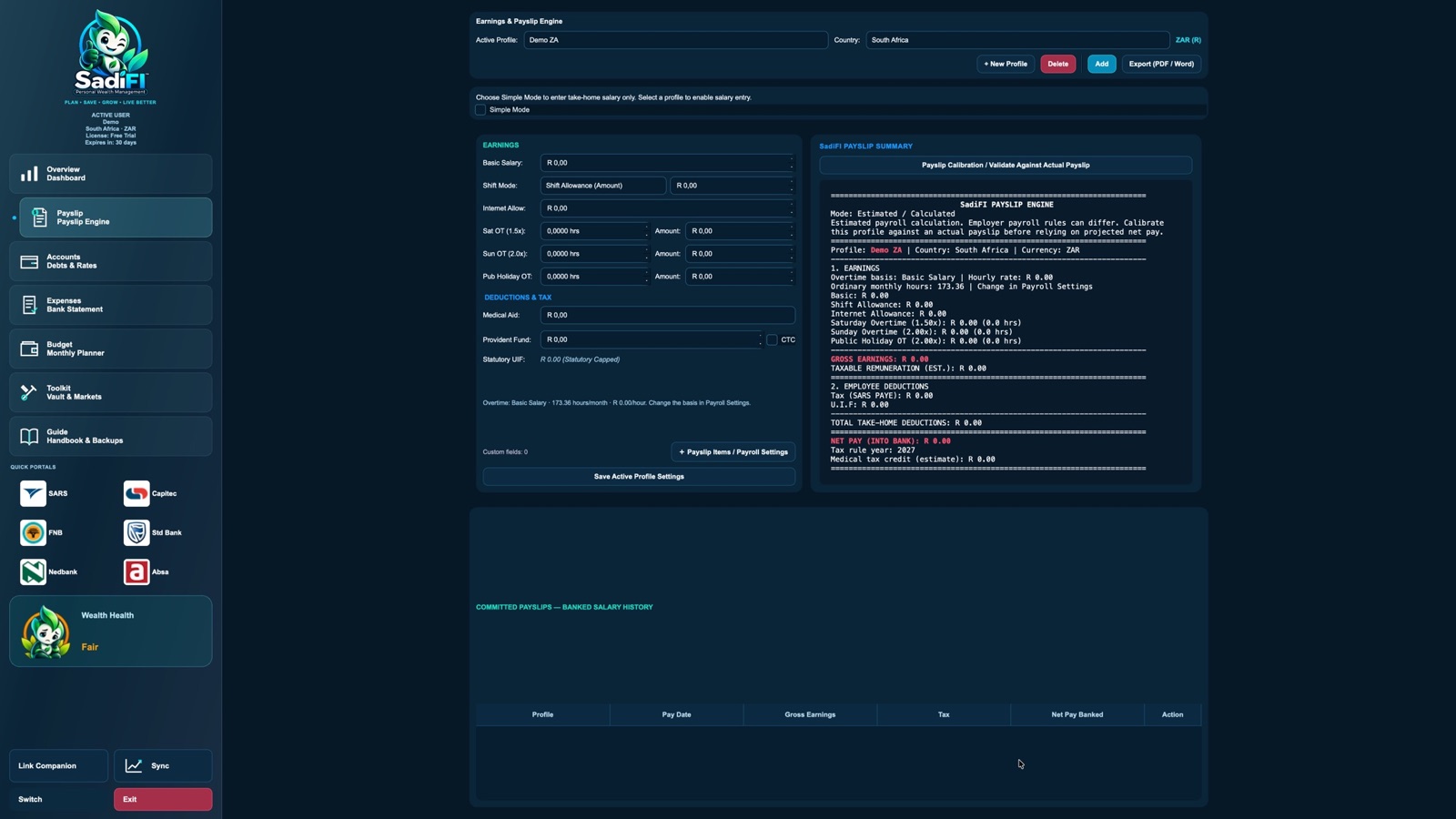
Task: Open Payslip Items / Payroll Settings
Action: click(x=733, y=452)
